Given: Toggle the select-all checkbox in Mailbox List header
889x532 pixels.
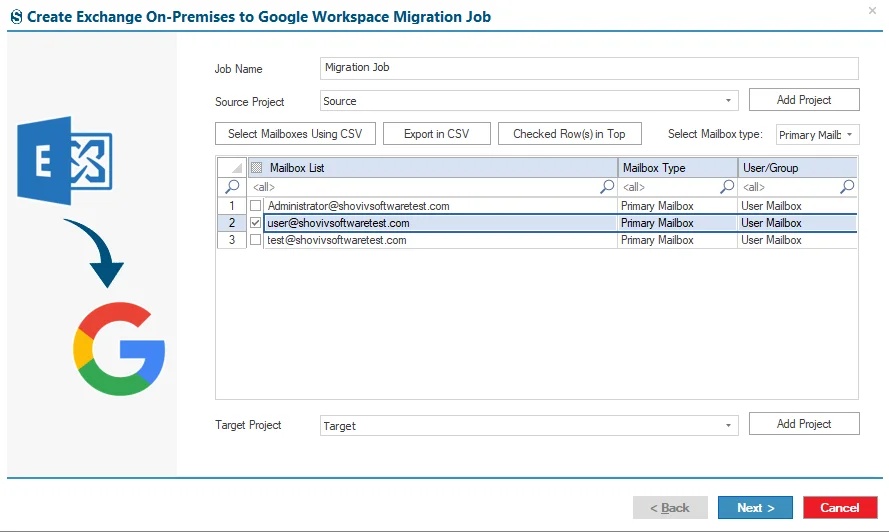Looking at the screenshot, I should [x=256, y=167].
